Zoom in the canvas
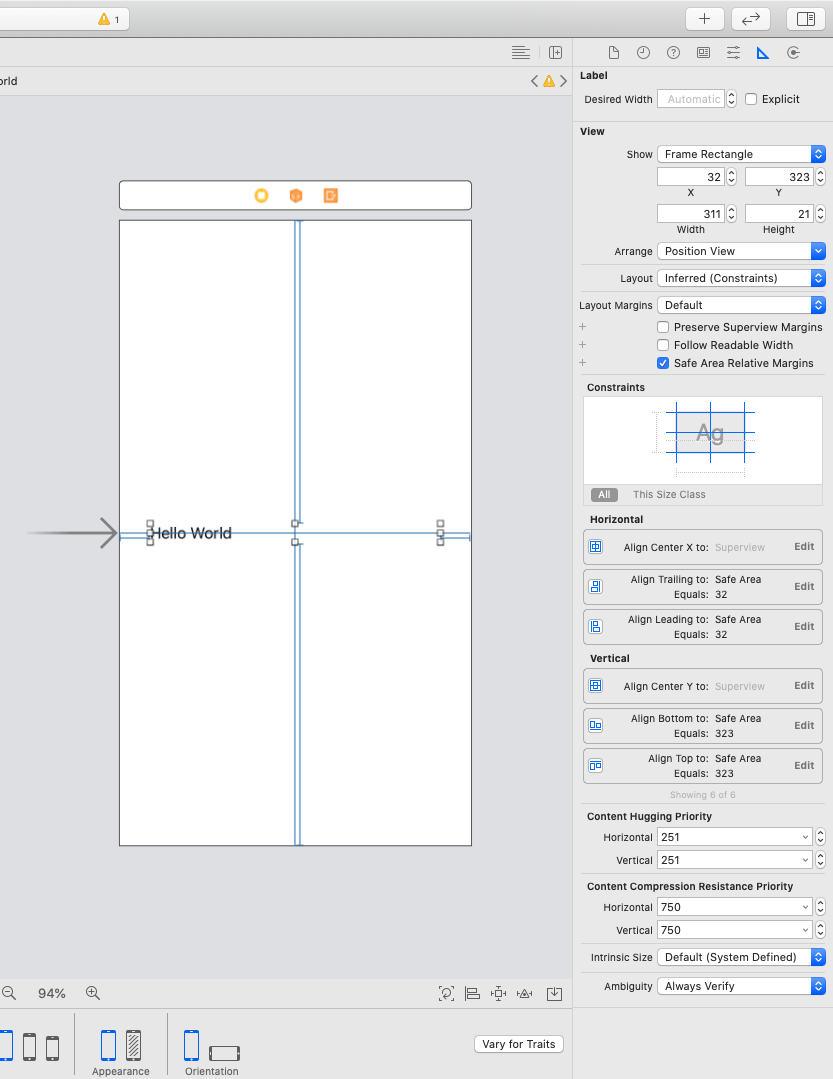The width and height of the screenshot is (833, 1079). pos(93,993)
